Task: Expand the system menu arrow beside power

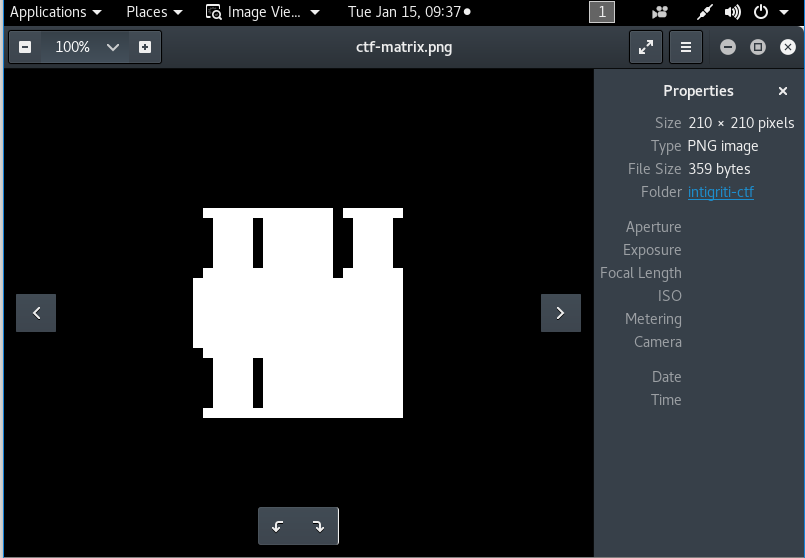Action: point(783,12)
